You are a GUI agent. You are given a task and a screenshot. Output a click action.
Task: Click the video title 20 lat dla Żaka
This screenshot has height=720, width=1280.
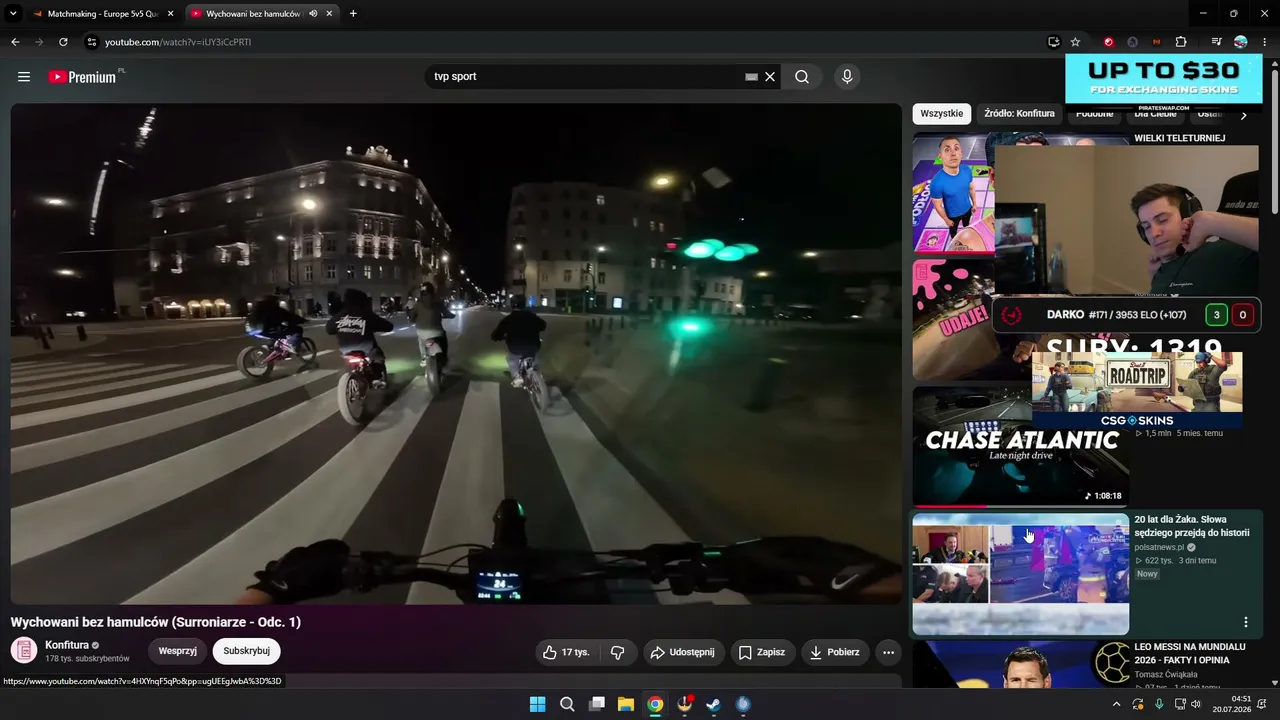tap(1192, 526)
